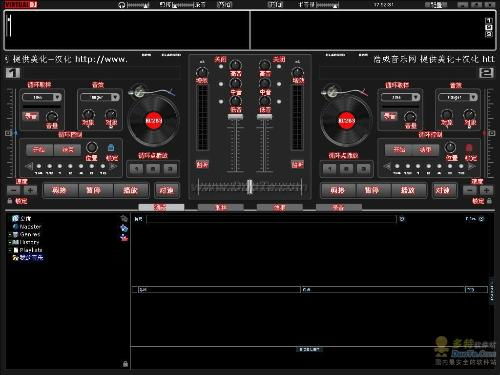The height and width of the screenshot is (375, 500).
Task: Trigger hot cue 1 on deck 1
Action: coord(137,169)
